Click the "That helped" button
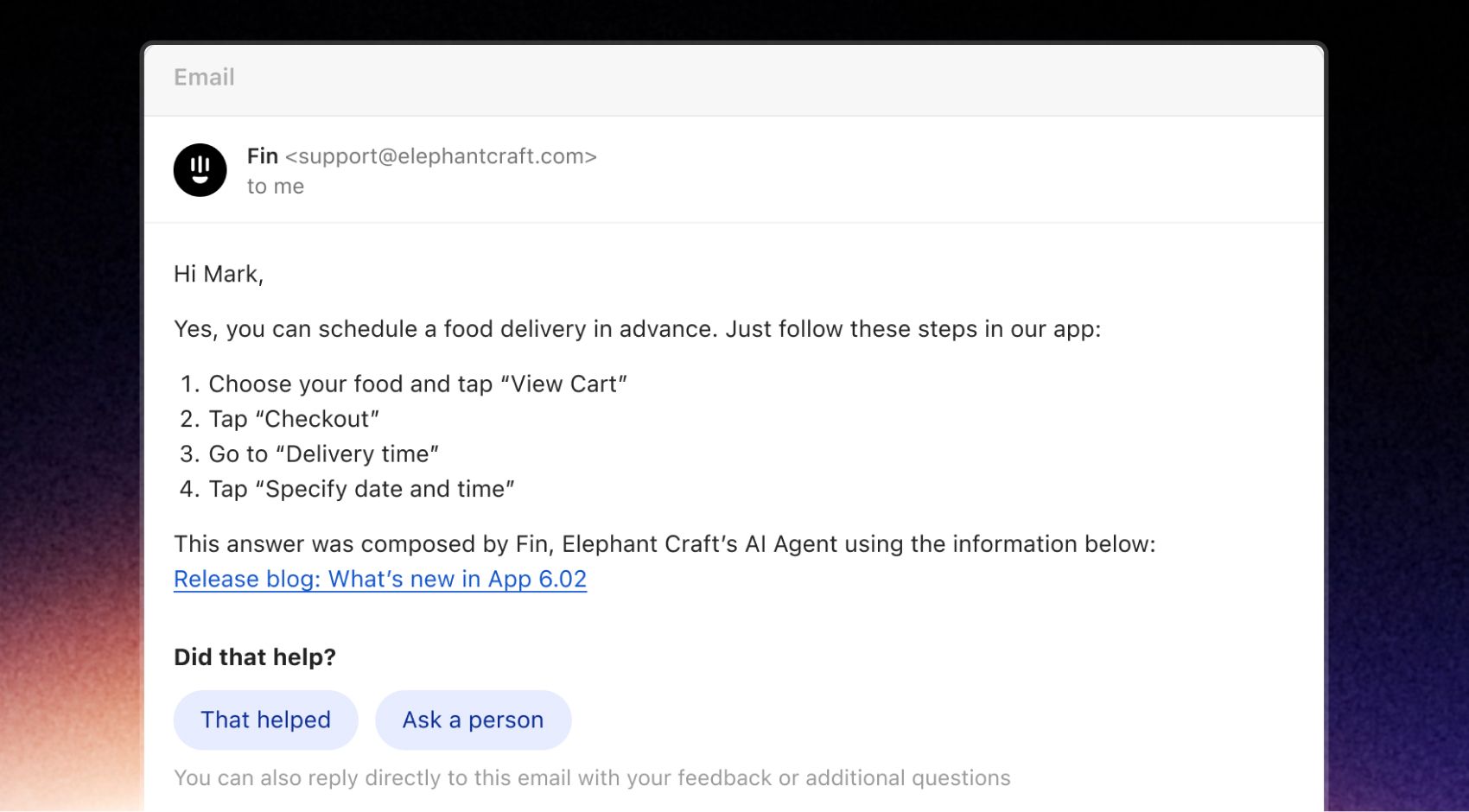 tap(265, 720)
